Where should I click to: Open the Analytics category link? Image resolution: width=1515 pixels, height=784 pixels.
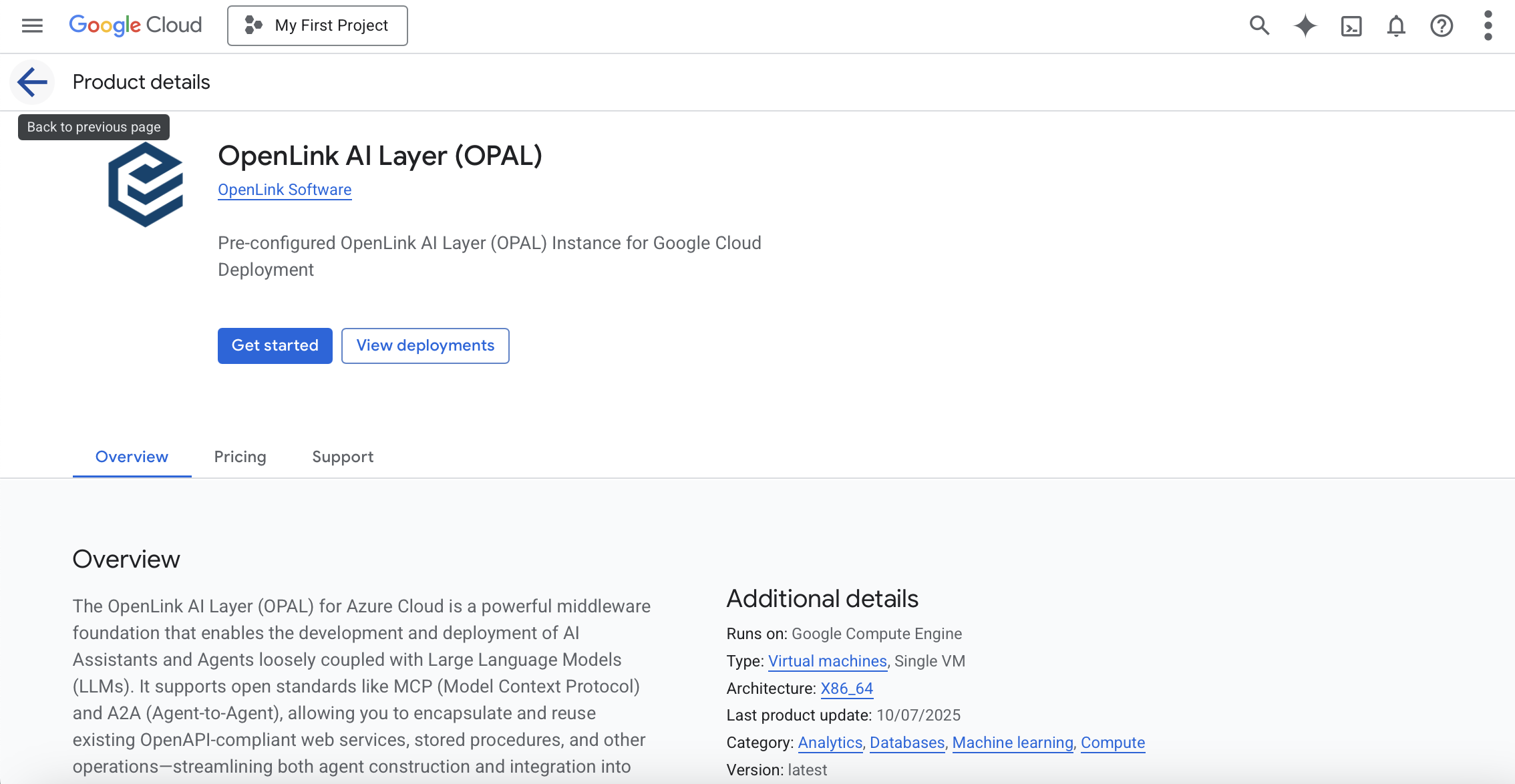click(x=830, y=743)
